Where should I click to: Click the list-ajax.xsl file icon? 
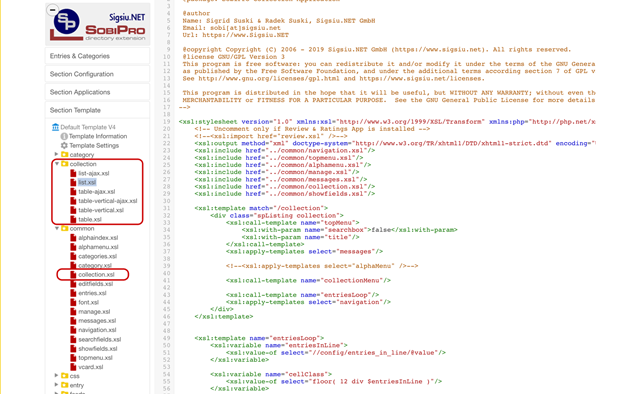73,173
